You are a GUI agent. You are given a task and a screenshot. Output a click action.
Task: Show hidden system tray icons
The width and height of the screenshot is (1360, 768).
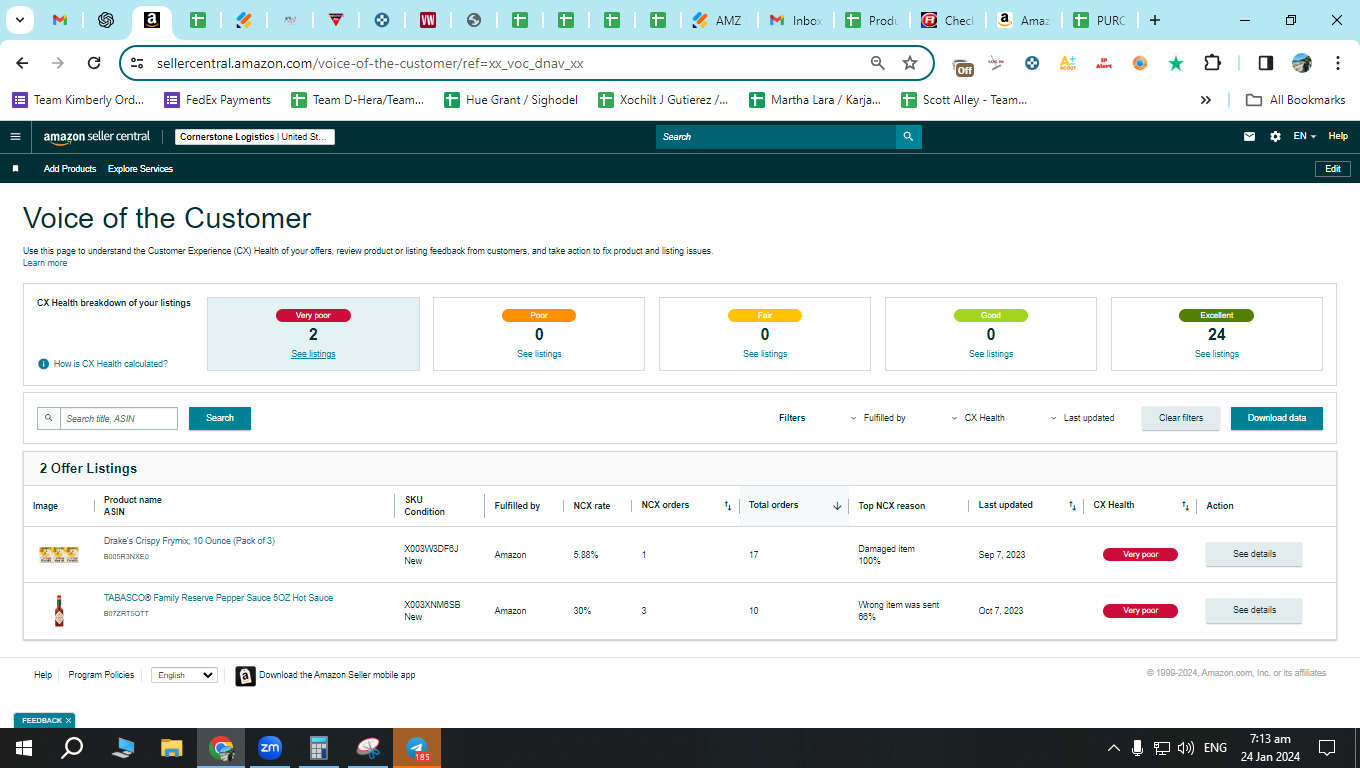coord(1113,748)
